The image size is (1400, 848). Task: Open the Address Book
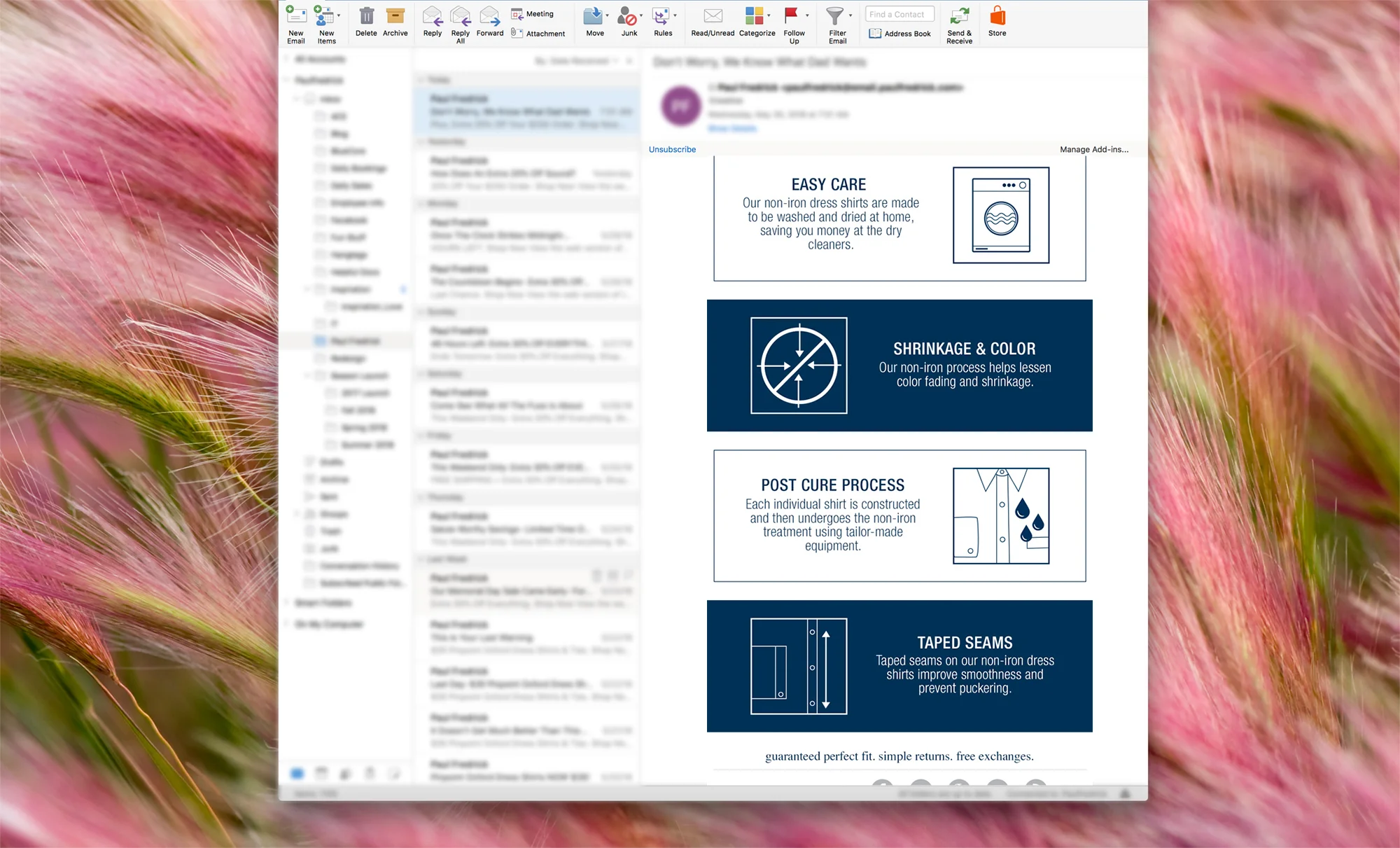900,33
